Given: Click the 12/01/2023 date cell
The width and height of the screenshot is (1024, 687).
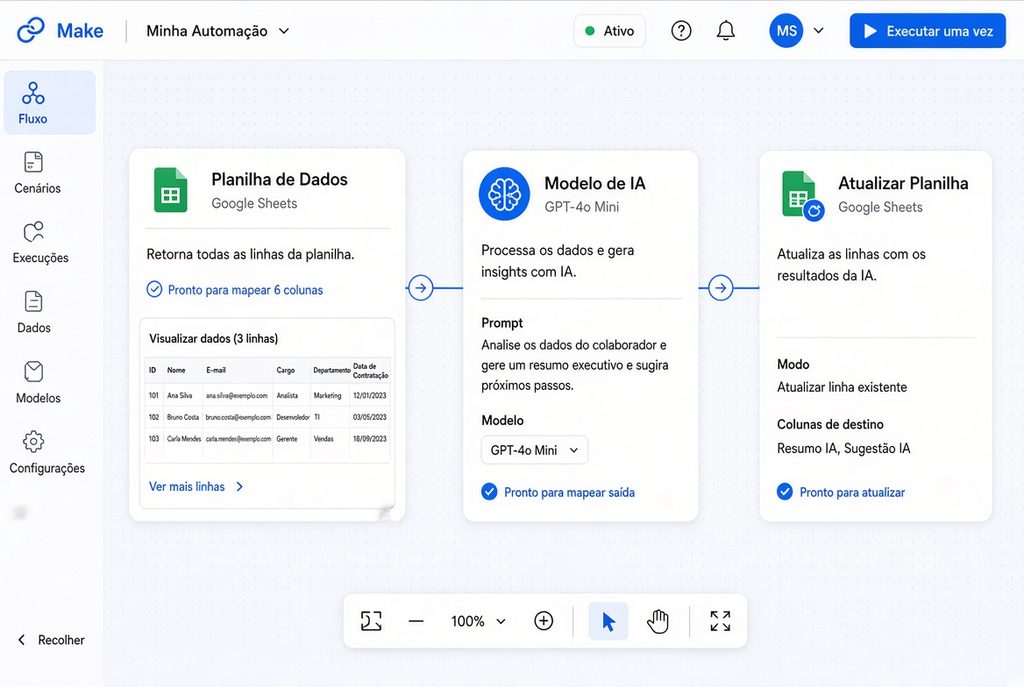Looking at the screenshot, I should 370,395.
